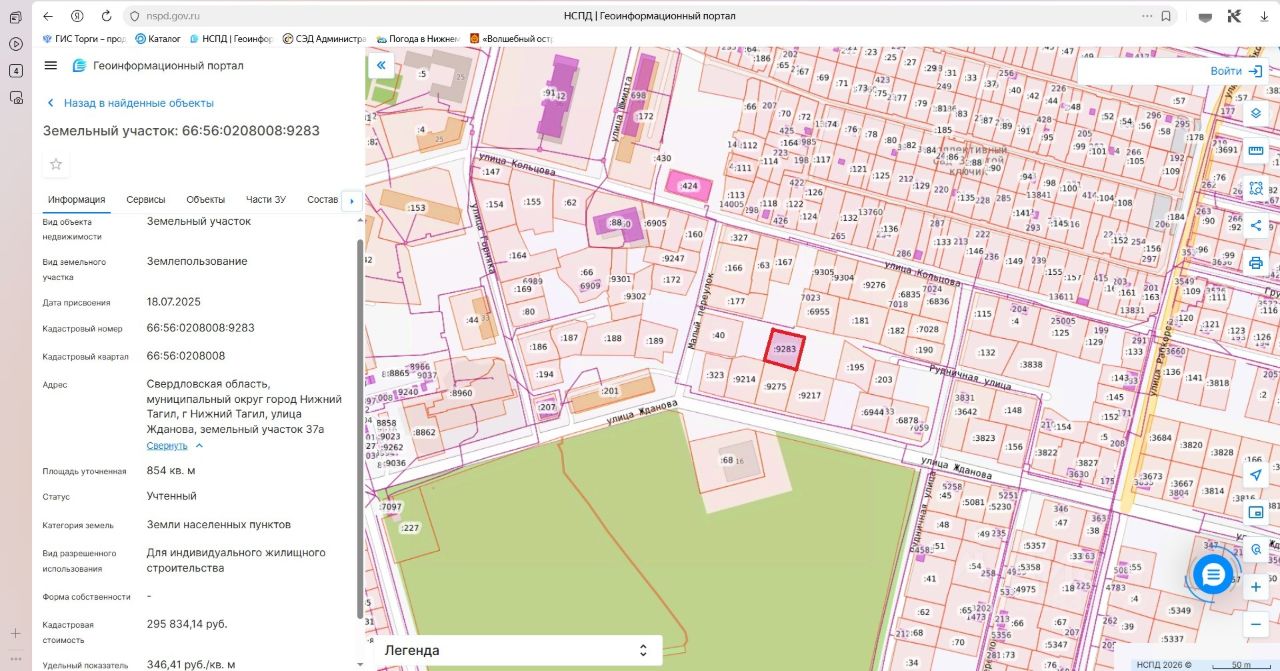The width and height of the screenshot is (1280, 671).
Task: Add parcel to favorites with star icon
Action: point(56,164)
